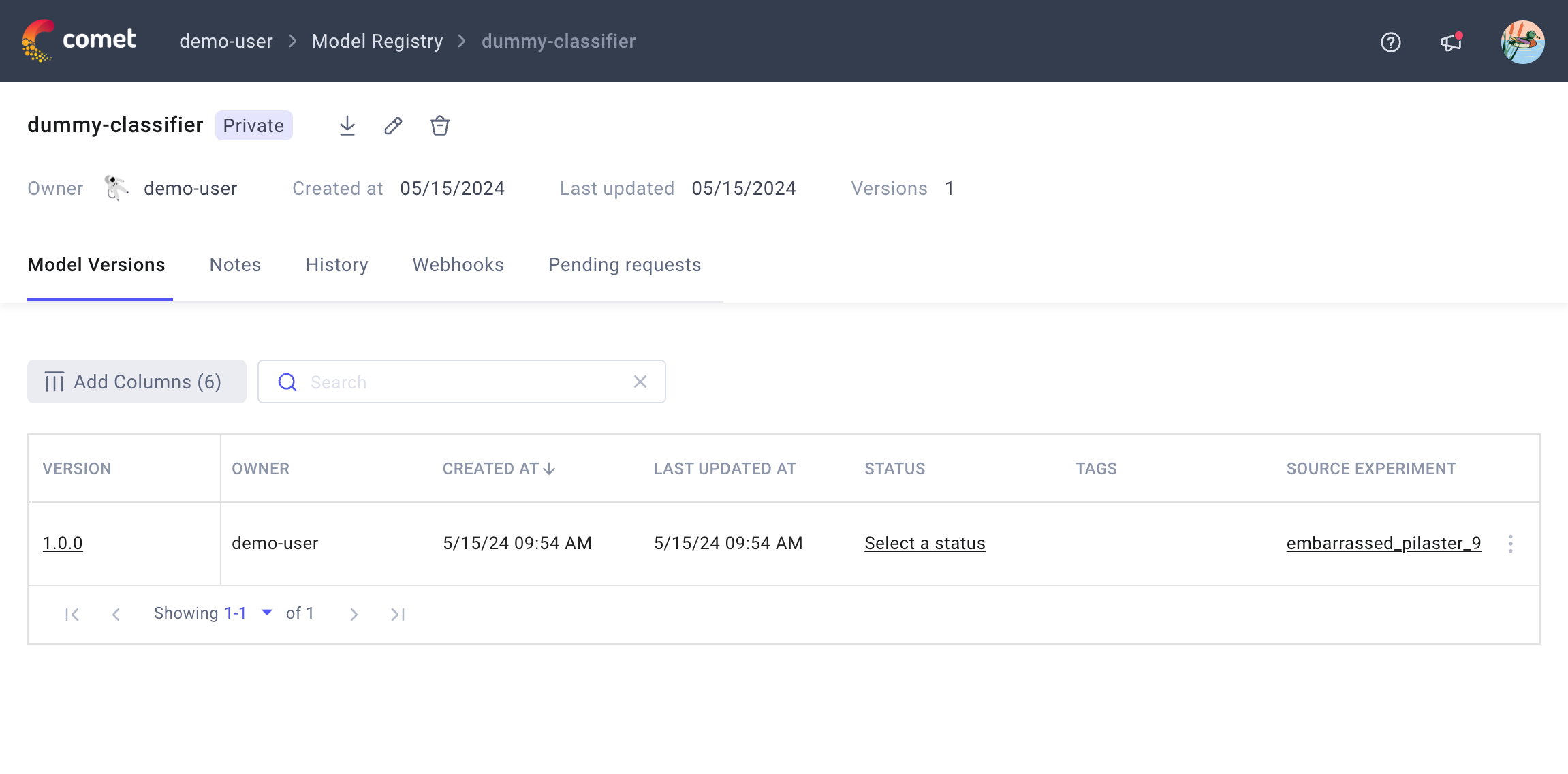Click the Comet logo
The height and width of the screenshot is (774, 1568).
[x=79, y=41]
